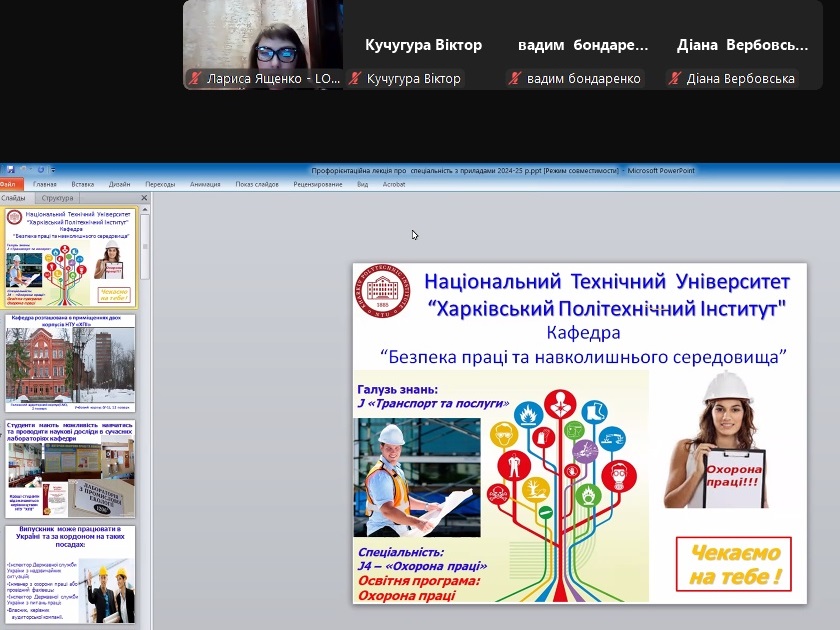Click the muted mic icon for Лариса Ященко
Screen dimensions: 840x630
point(194,78)
